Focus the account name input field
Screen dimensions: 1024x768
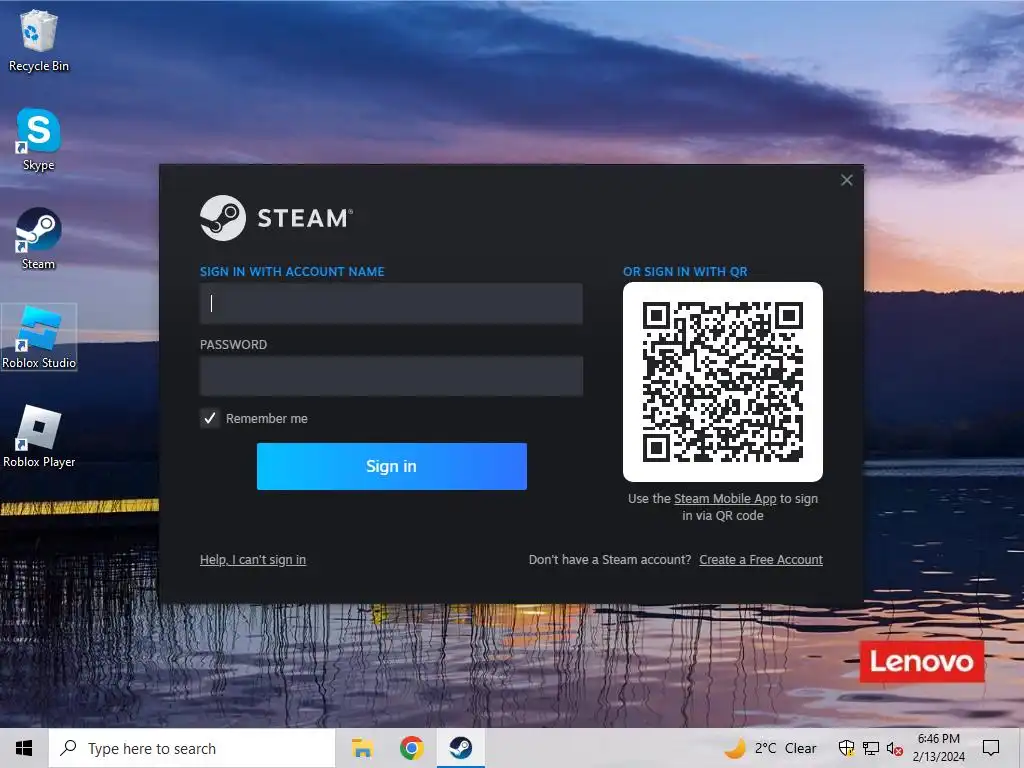pyautogui.click(x=391, y=303)
